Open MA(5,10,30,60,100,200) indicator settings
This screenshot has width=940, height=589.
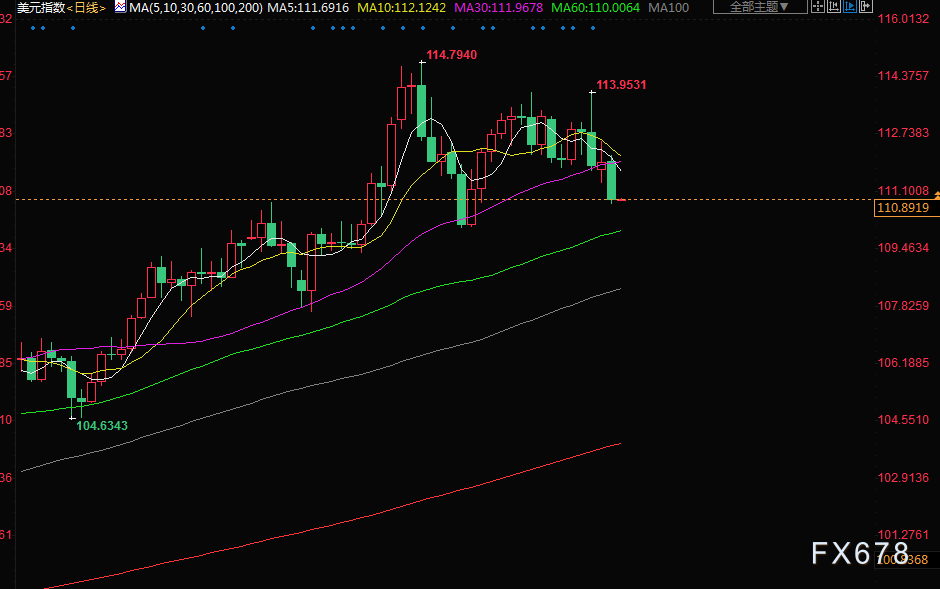(x=194, y=7)
